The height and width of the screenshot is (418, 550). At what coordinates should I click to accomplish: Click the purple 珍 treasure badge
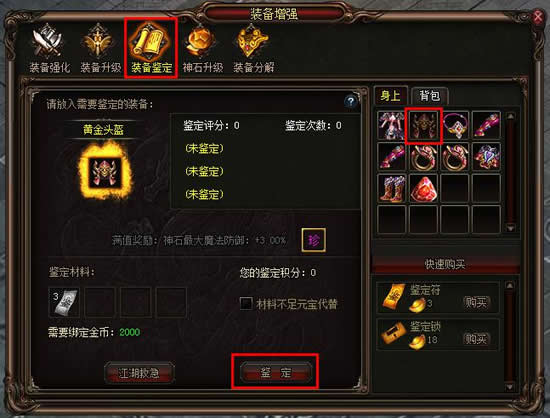[314, 240]
